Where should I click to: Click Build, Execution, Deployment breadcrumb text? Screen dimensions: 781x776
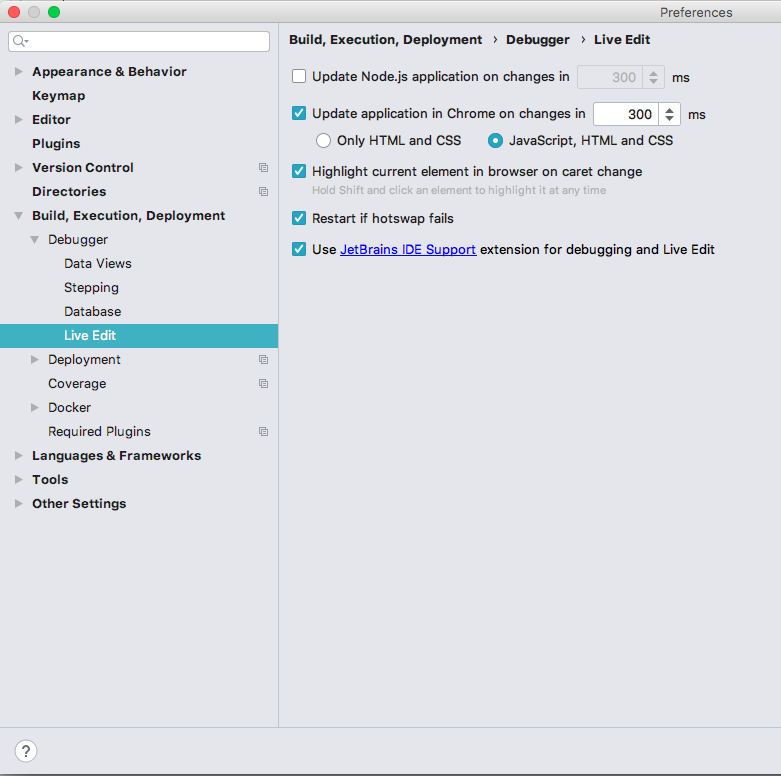tap(386, 40)
